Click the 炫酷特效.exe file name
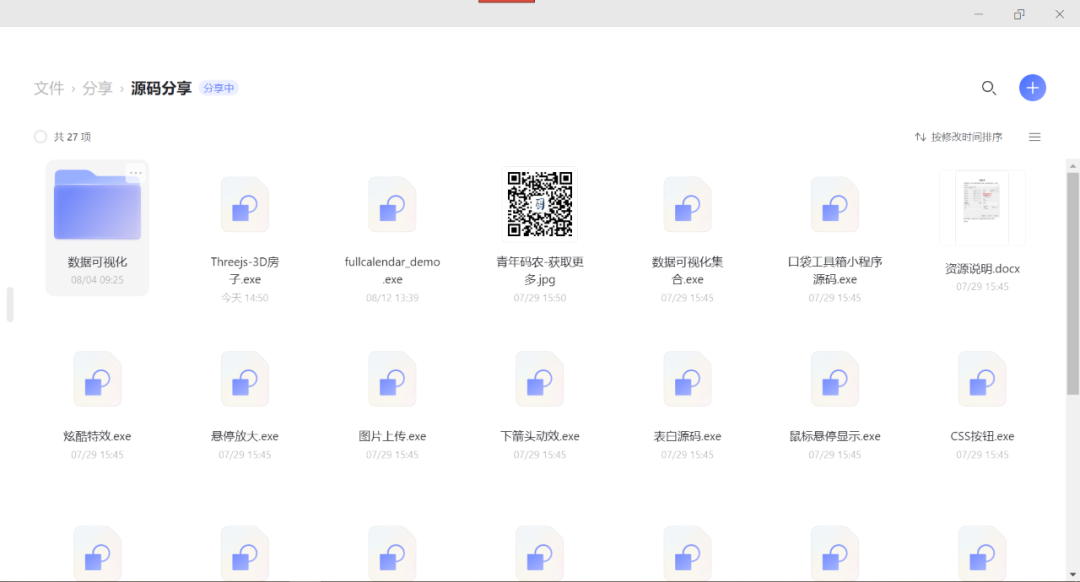1080x582 pixels. [97, 436]
